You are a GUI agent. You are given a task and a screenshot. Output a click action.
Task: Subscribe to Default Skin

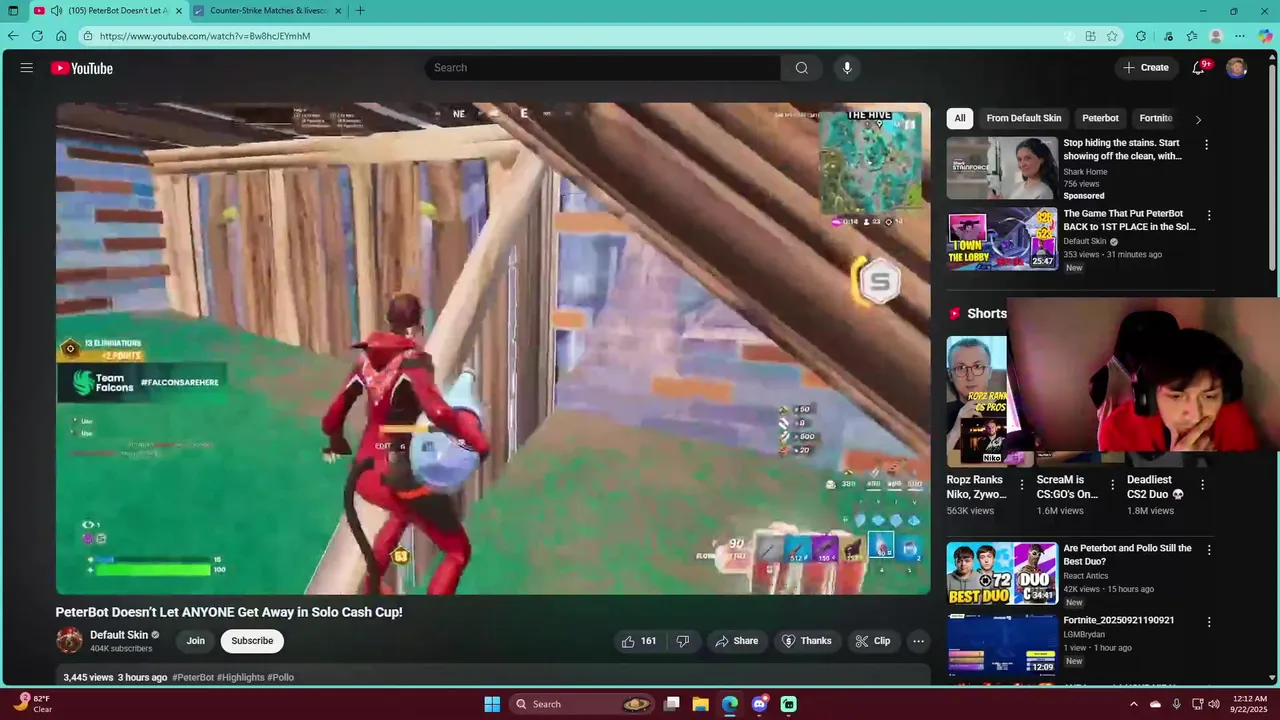pos(252,641)
